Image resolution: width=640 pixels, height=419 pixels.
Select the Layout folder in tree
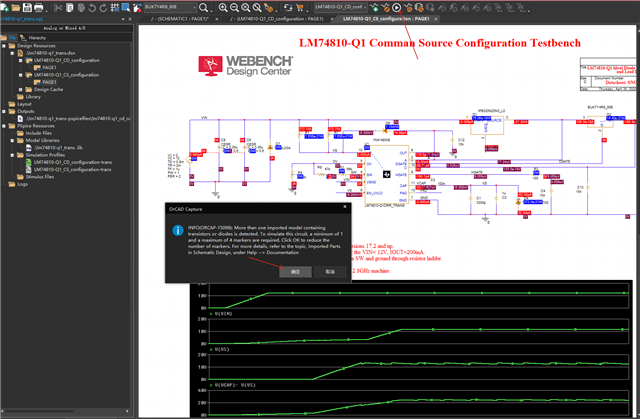coord(24,104)
